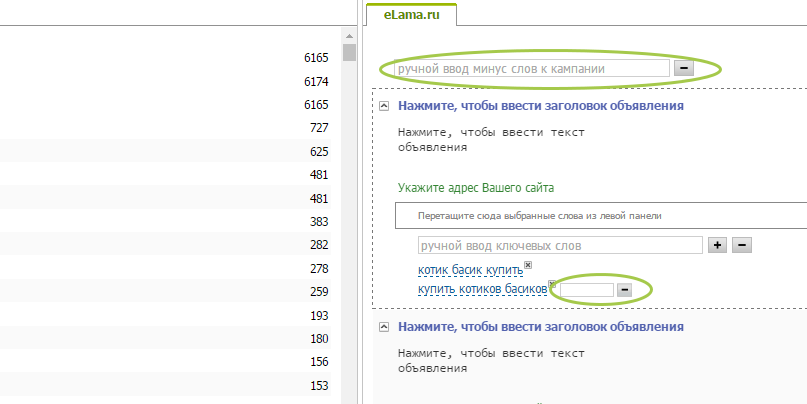Screen dimensions: 807x404
Task: Remove keyword 'купить котиков басиков' with its x icon
Action: (552, 284)
